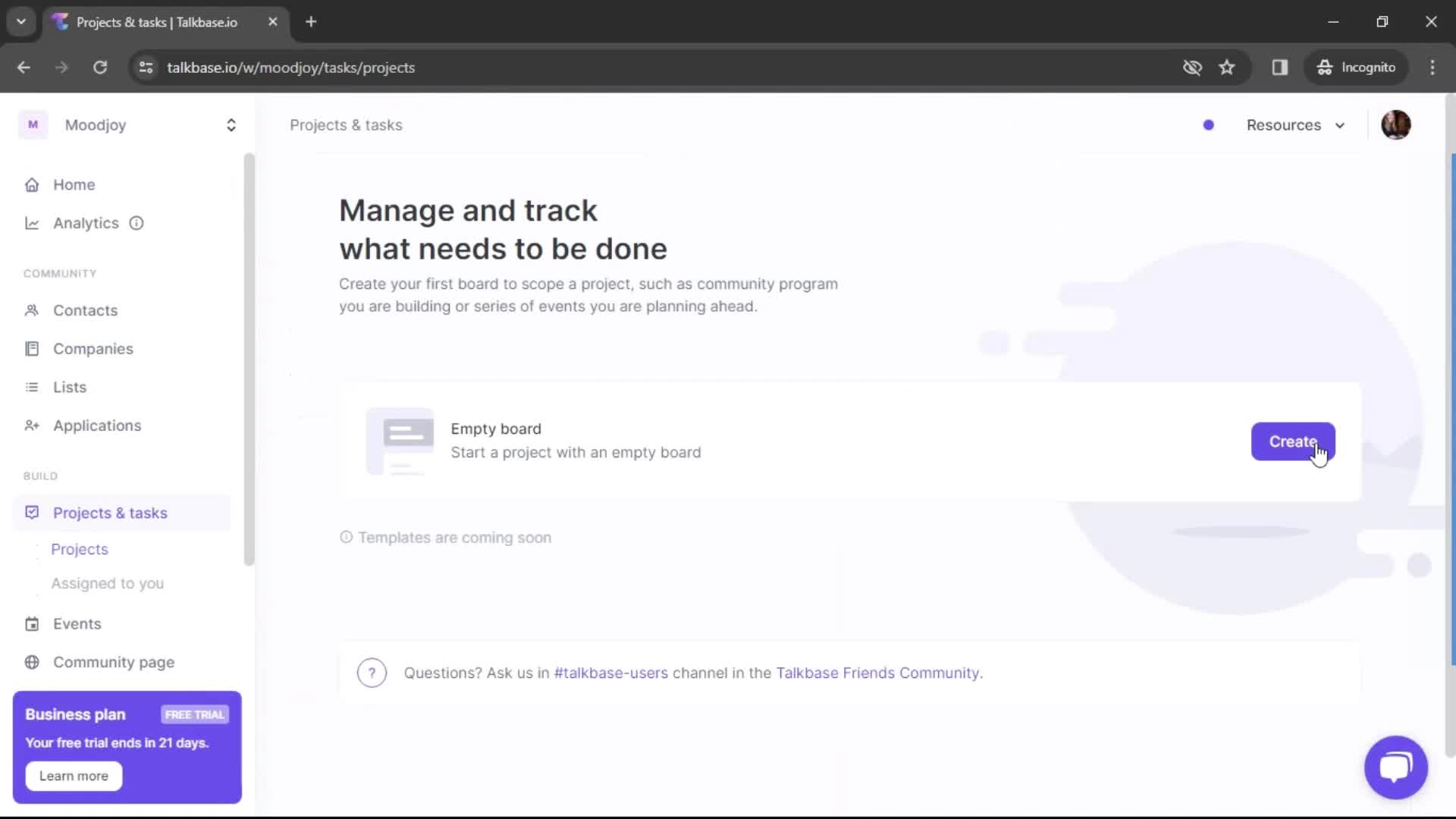Viewport: 1456px width, 819px height.
Task: Open the Talkbase Friends Community link
Action: click(876, 673)
